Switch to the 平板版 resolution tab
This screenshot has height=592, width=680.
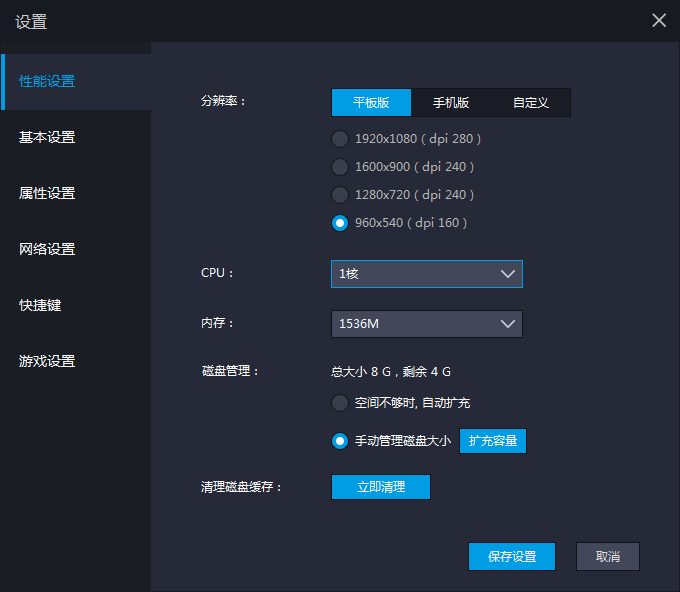pos(371,103)
